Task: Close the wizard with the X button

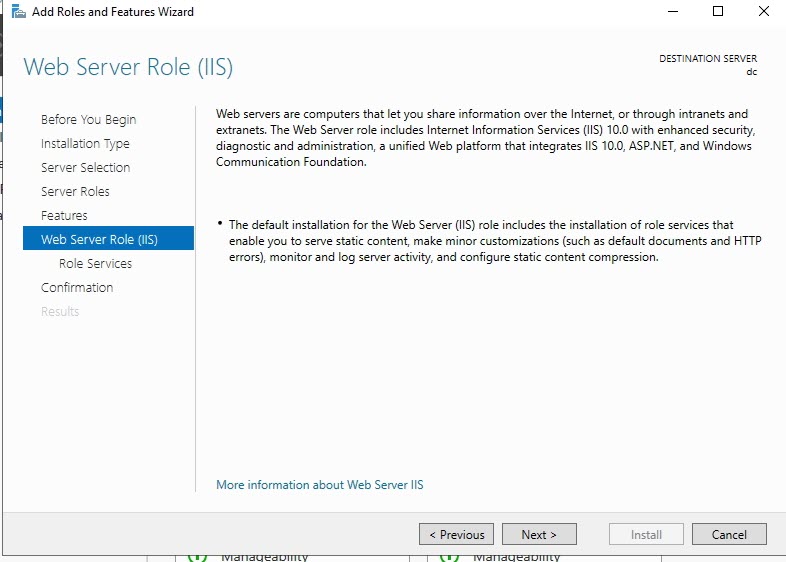Action: 764,12
